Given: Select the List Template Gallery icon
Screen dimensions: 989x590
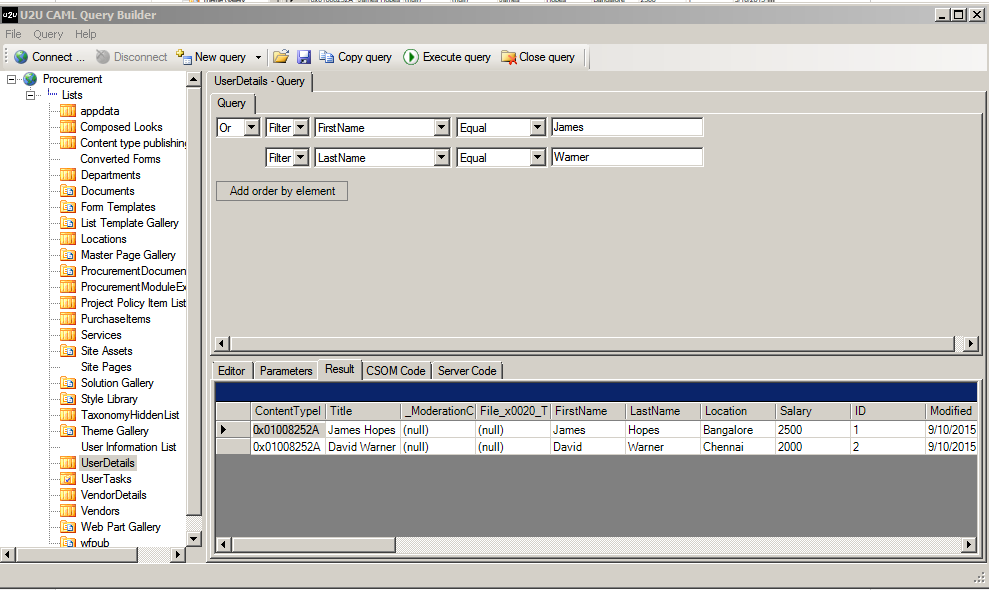Looking at the screenshot, I should pos(68,223).
